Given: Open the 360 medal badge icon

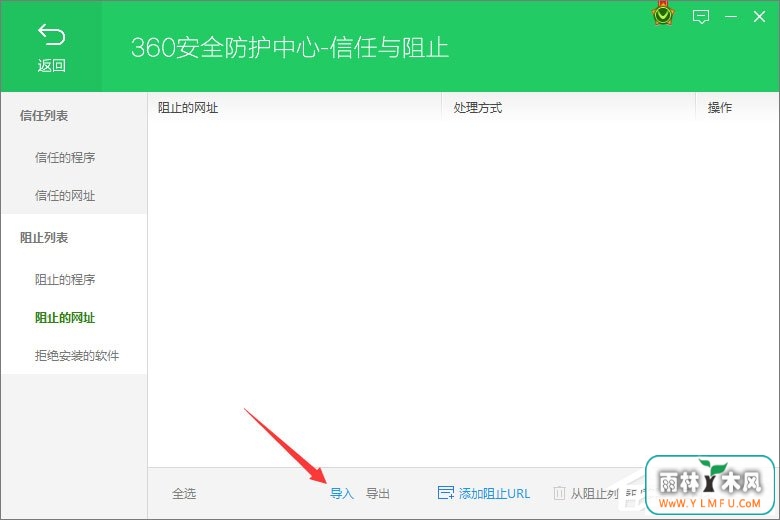Looking at the screenshot, I should 663,14.
